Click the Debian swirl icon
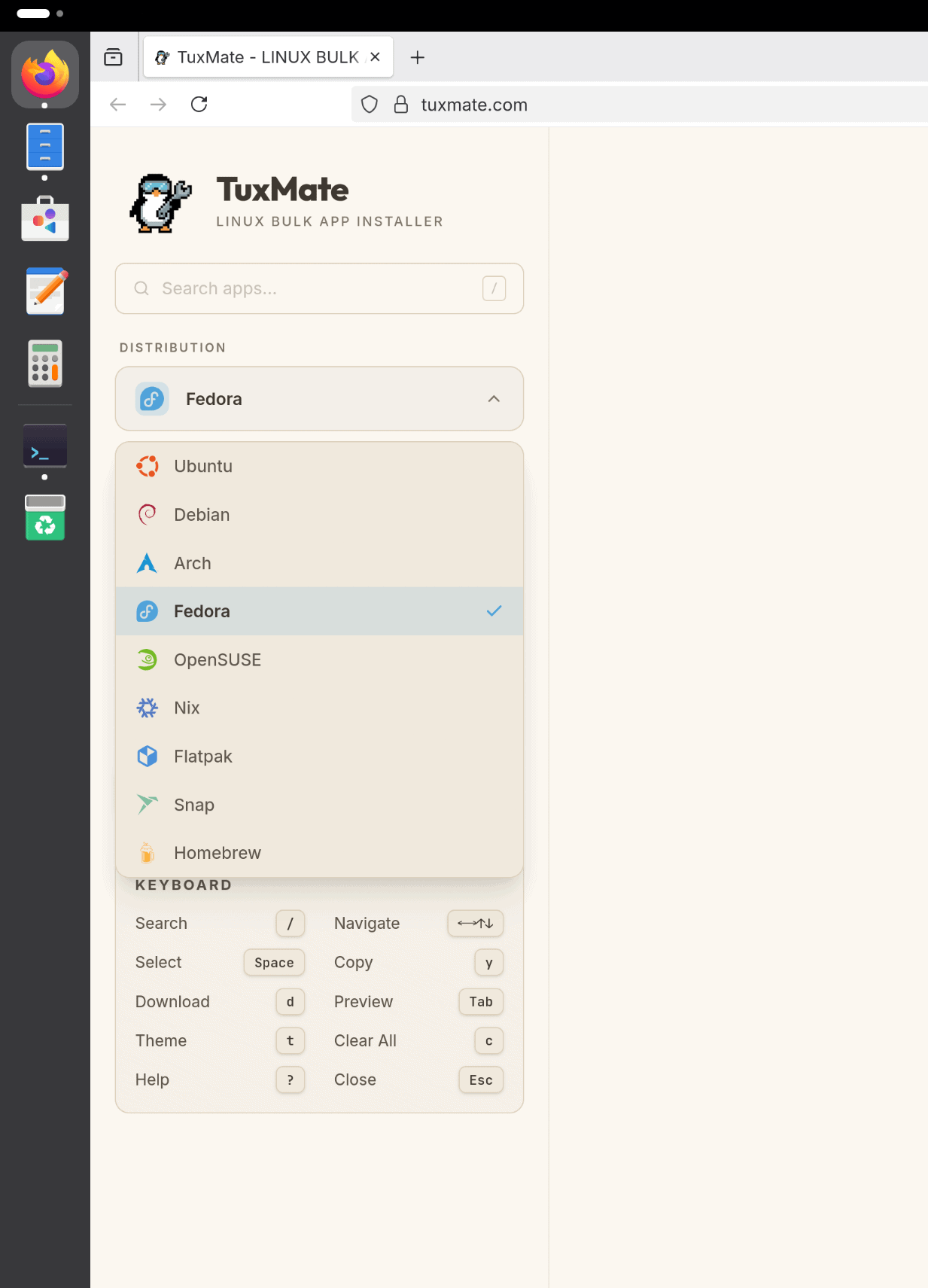 pos(148,515)
